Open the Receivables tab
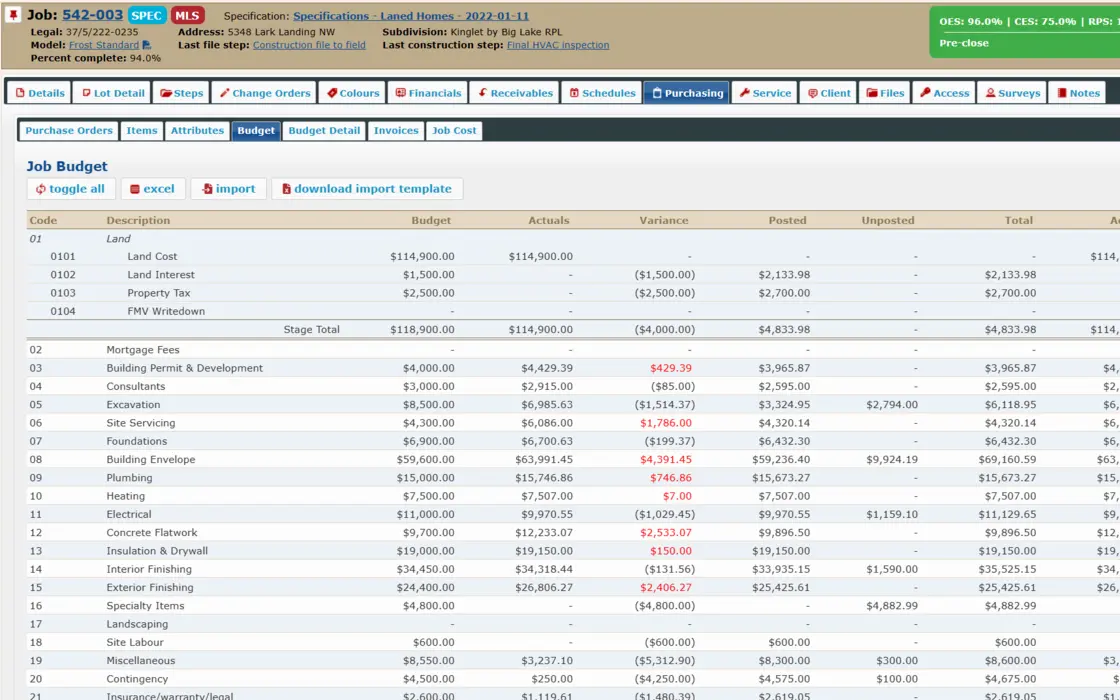 (x=515, y=93)
